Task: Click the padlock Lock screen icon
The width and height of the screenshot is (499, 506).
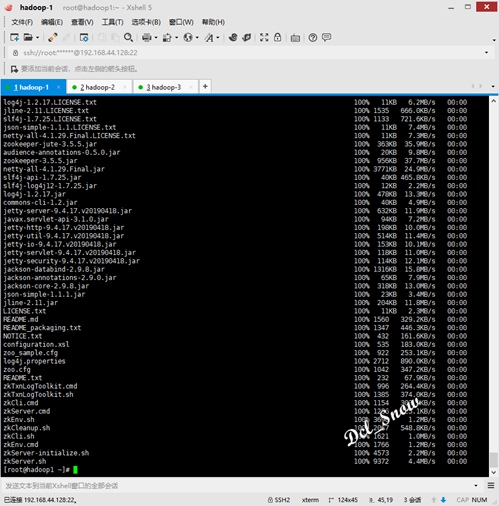Action: [277, 37]
